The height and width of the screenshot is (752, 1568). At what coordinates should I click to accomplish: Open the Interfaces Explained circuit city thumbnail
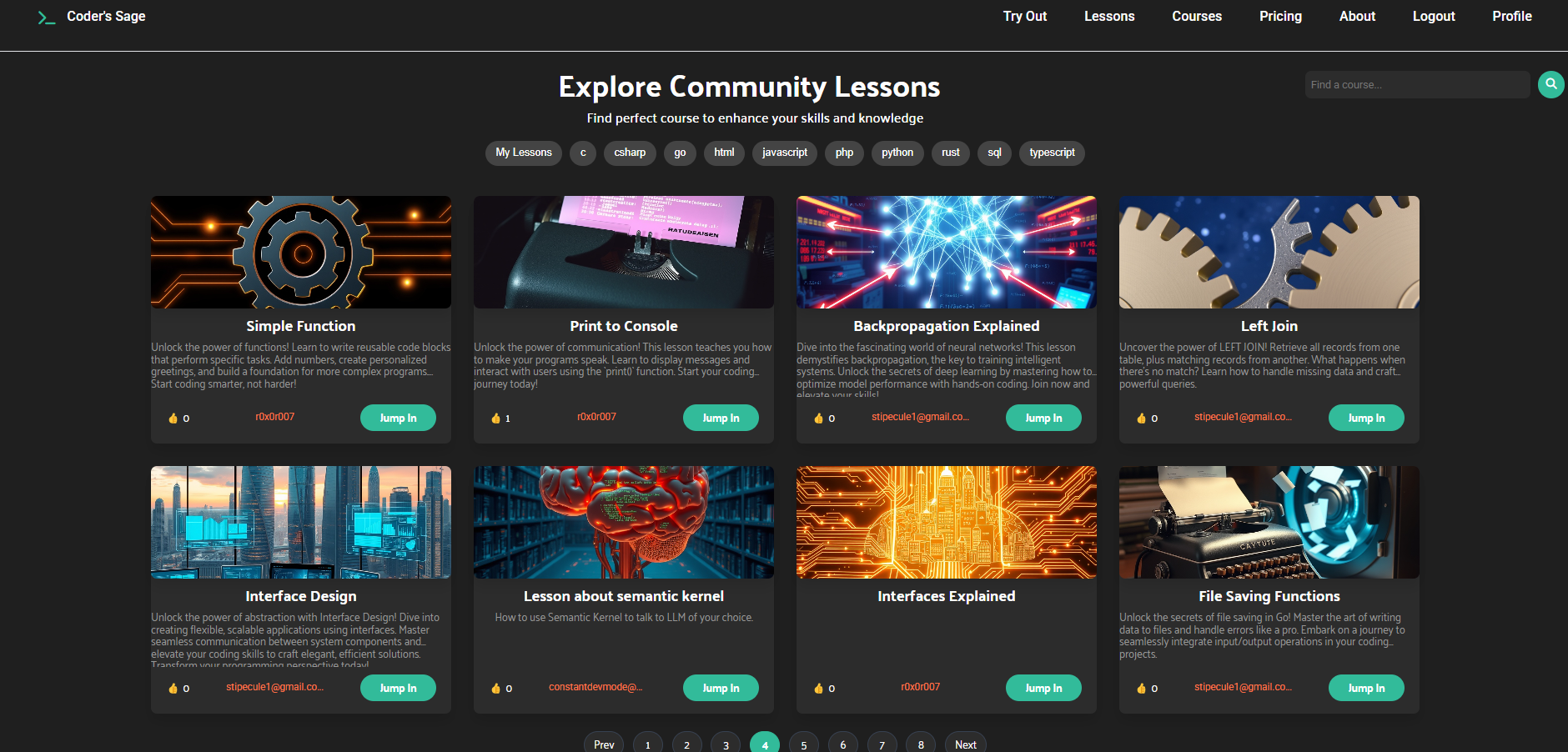pos(947,522)
